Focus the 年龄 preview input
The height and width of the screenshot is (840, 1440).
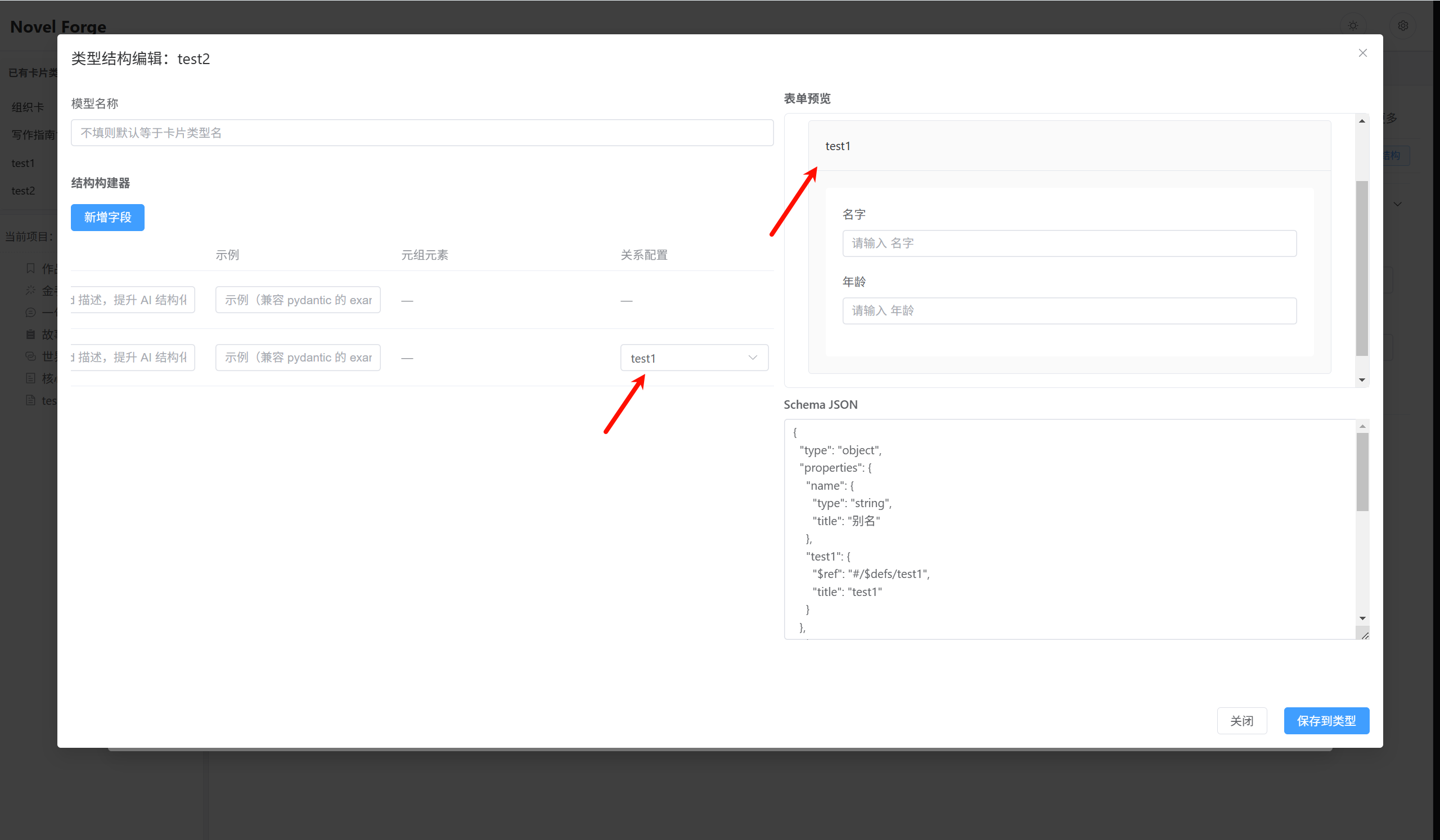[1069, 311]
